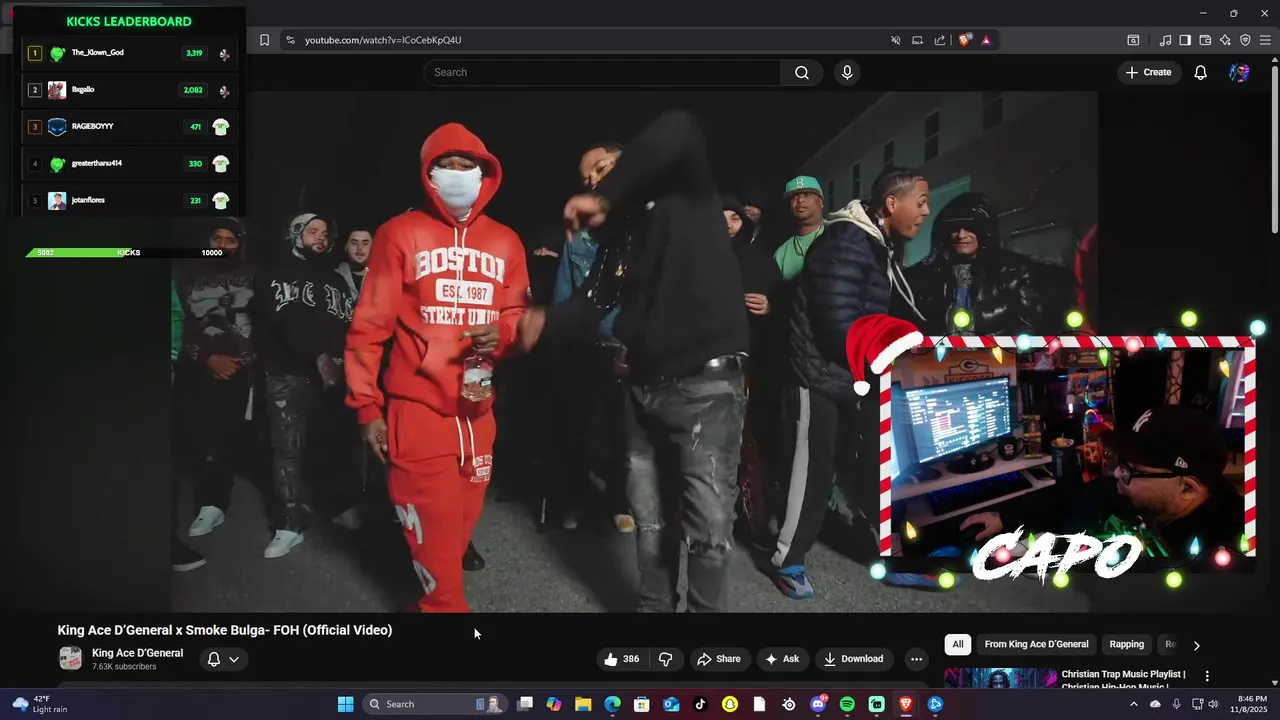
Task: Open the tab search icon in browser toolbar
Action: 1133,40
